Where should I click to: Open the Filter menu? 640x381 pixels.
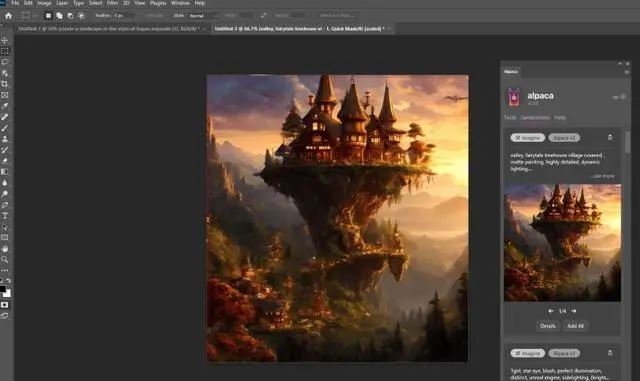112,3
